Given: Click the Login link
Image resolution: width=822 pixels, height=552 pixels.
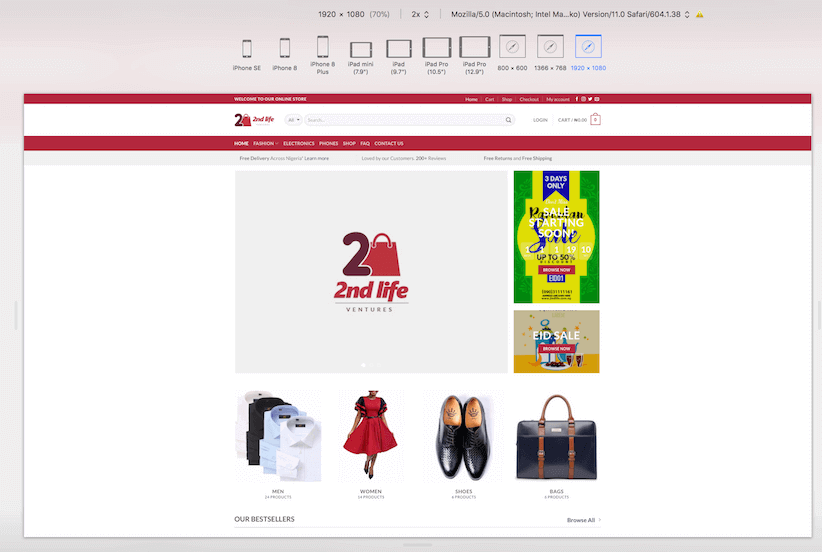Looking at the screenshot, I should pos(540,120).
